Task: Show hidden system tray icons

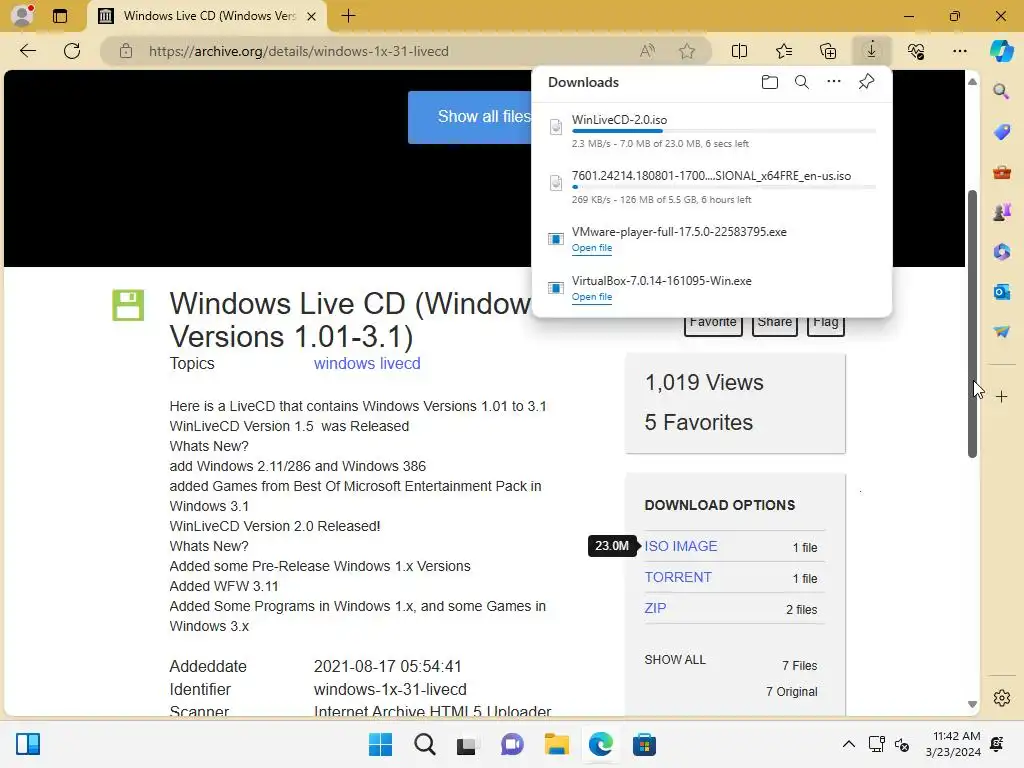Action: (848, 744)
